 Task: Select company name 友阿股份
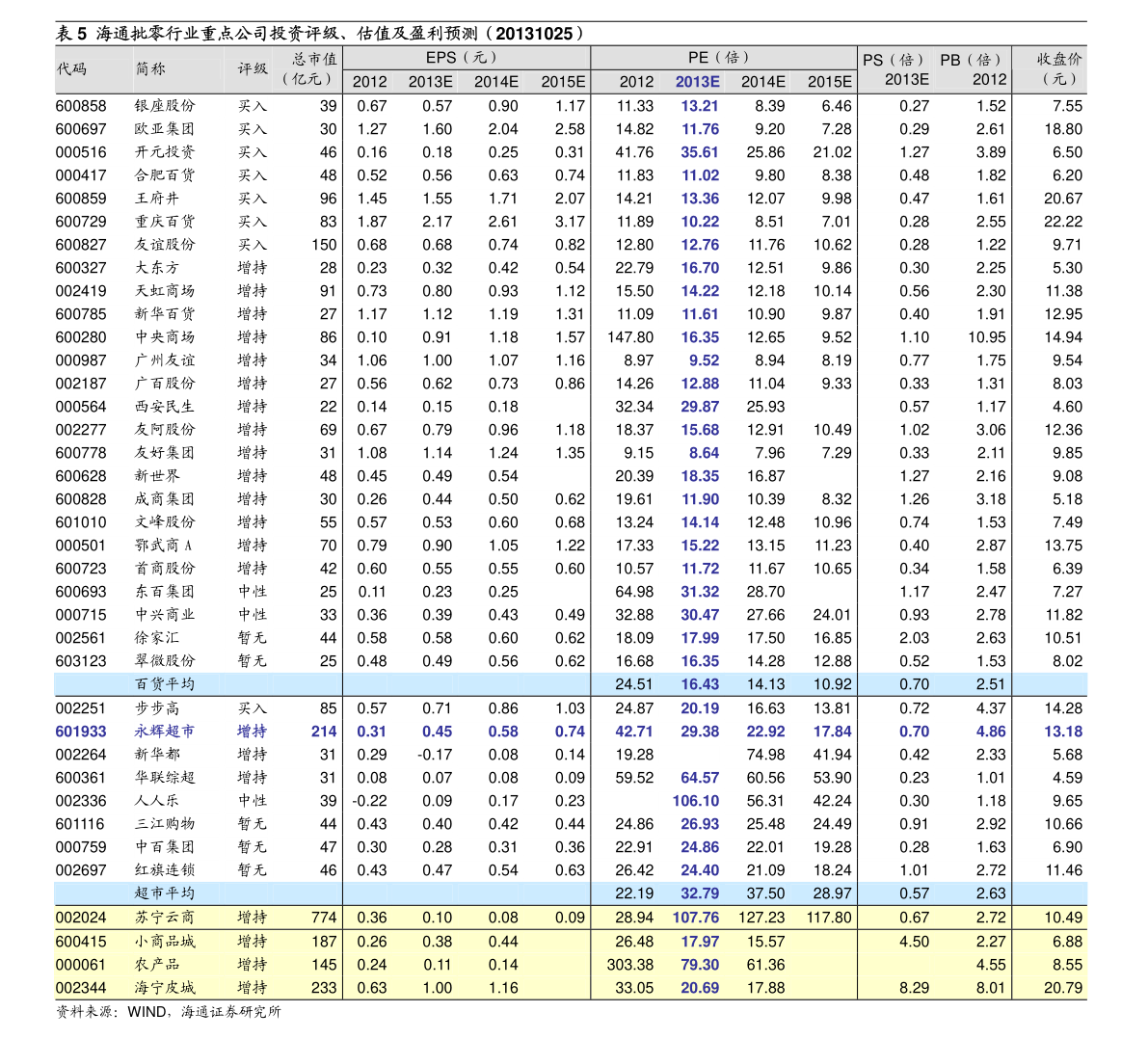pos(166,430)
